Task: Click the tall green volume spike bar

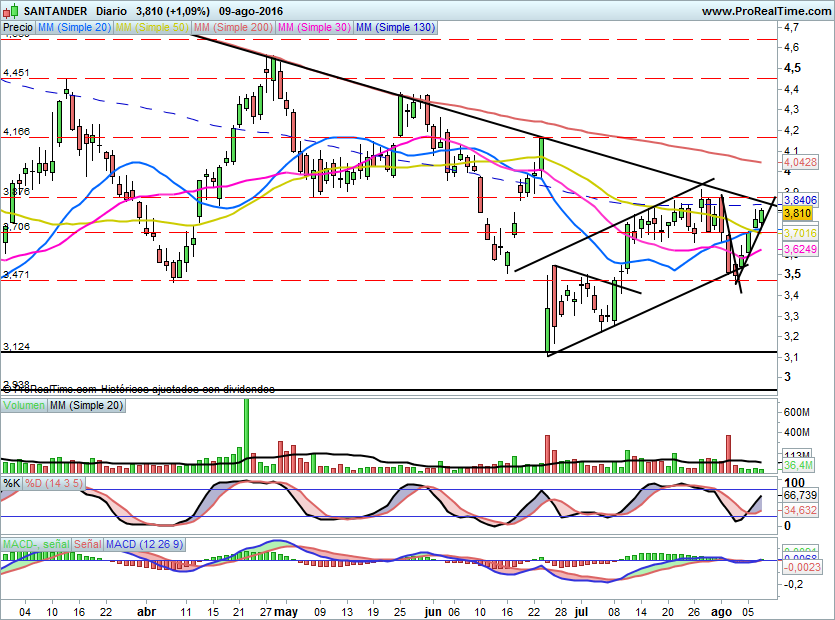Action: (x=246, y=436)
